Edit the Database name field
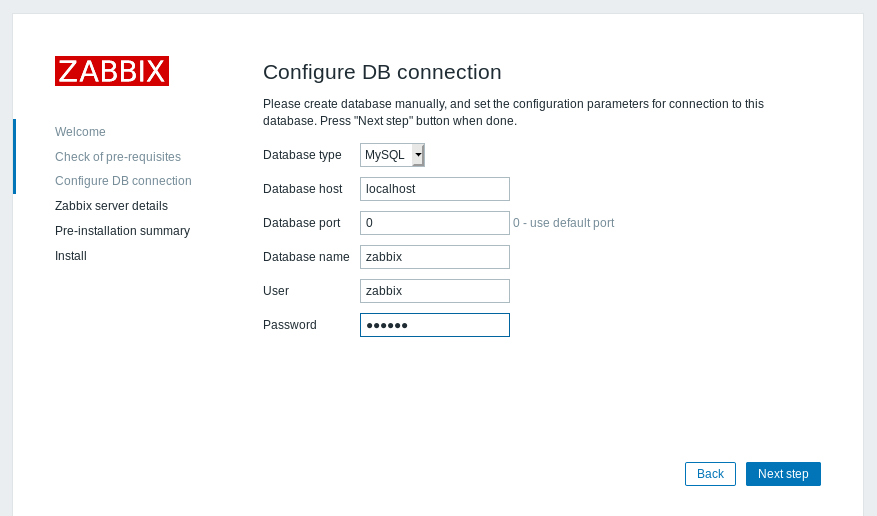The image size is (877, 516). click(x=435, y=257)
